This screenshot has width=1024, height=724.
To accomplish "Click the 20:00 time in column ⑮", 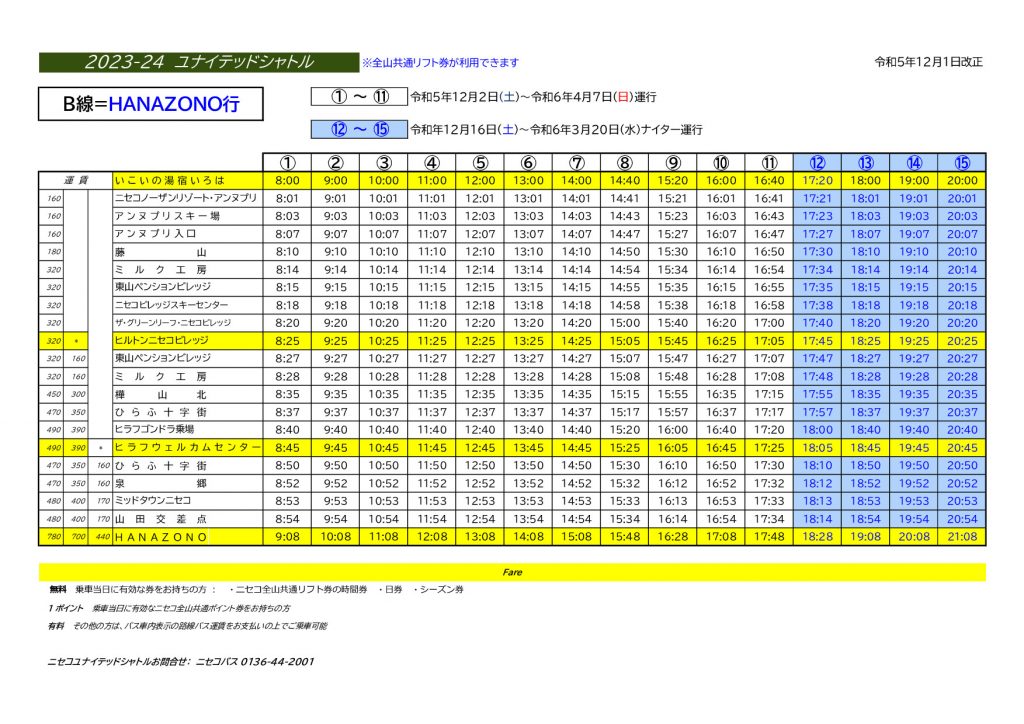I will [962, 180].
